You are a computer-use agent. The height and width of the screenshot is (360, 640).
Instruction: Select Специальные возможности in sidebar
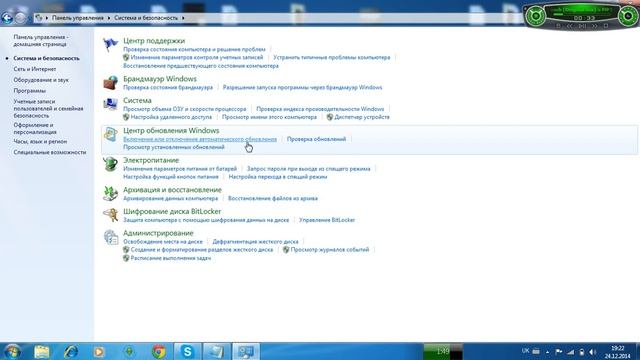(50, 152)
